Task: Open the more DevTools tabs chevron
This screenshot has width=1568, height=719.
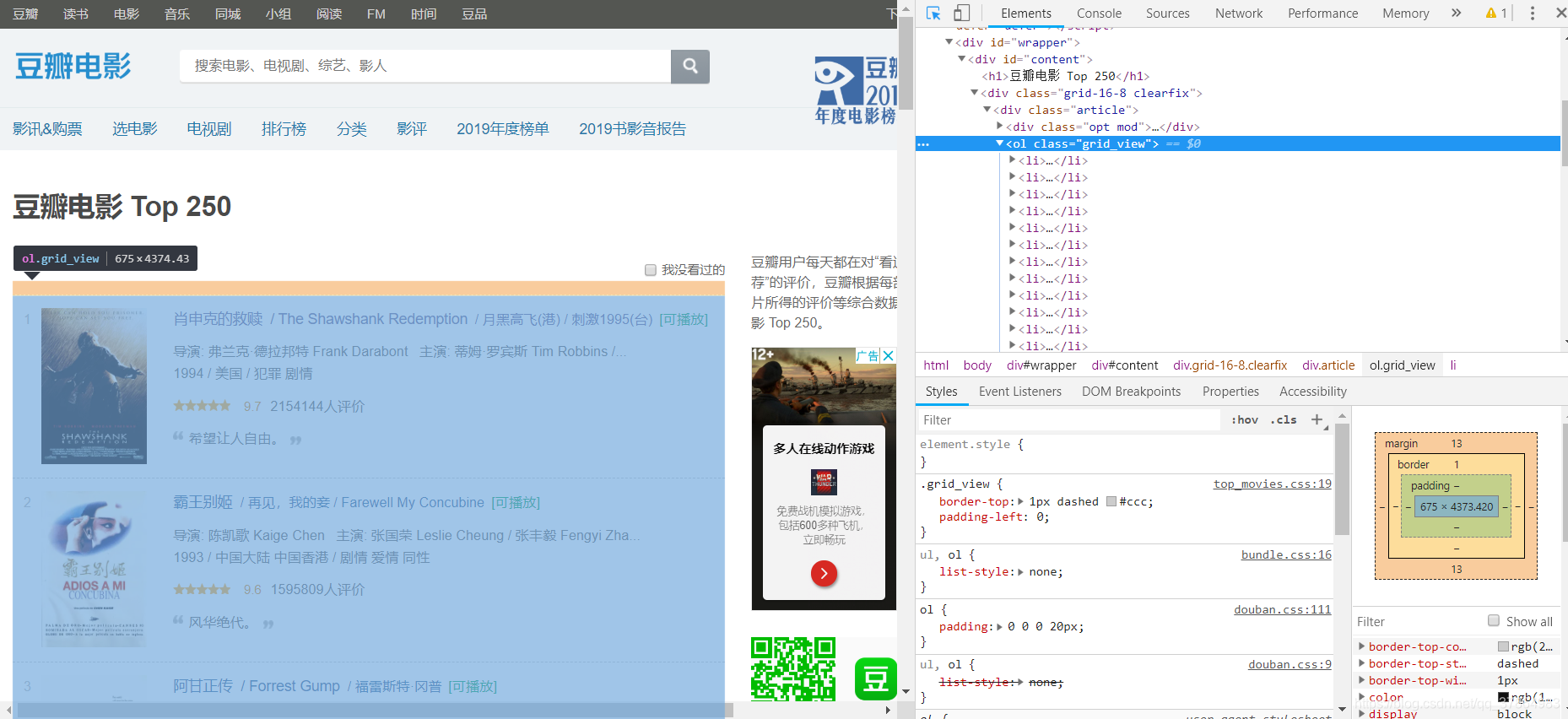Action: [1456, 13]
